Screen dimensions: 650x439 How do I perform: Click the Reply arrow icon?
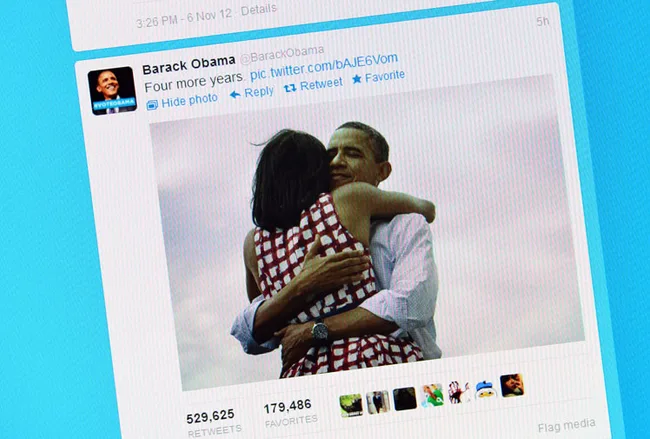click(x=235, y=95)
